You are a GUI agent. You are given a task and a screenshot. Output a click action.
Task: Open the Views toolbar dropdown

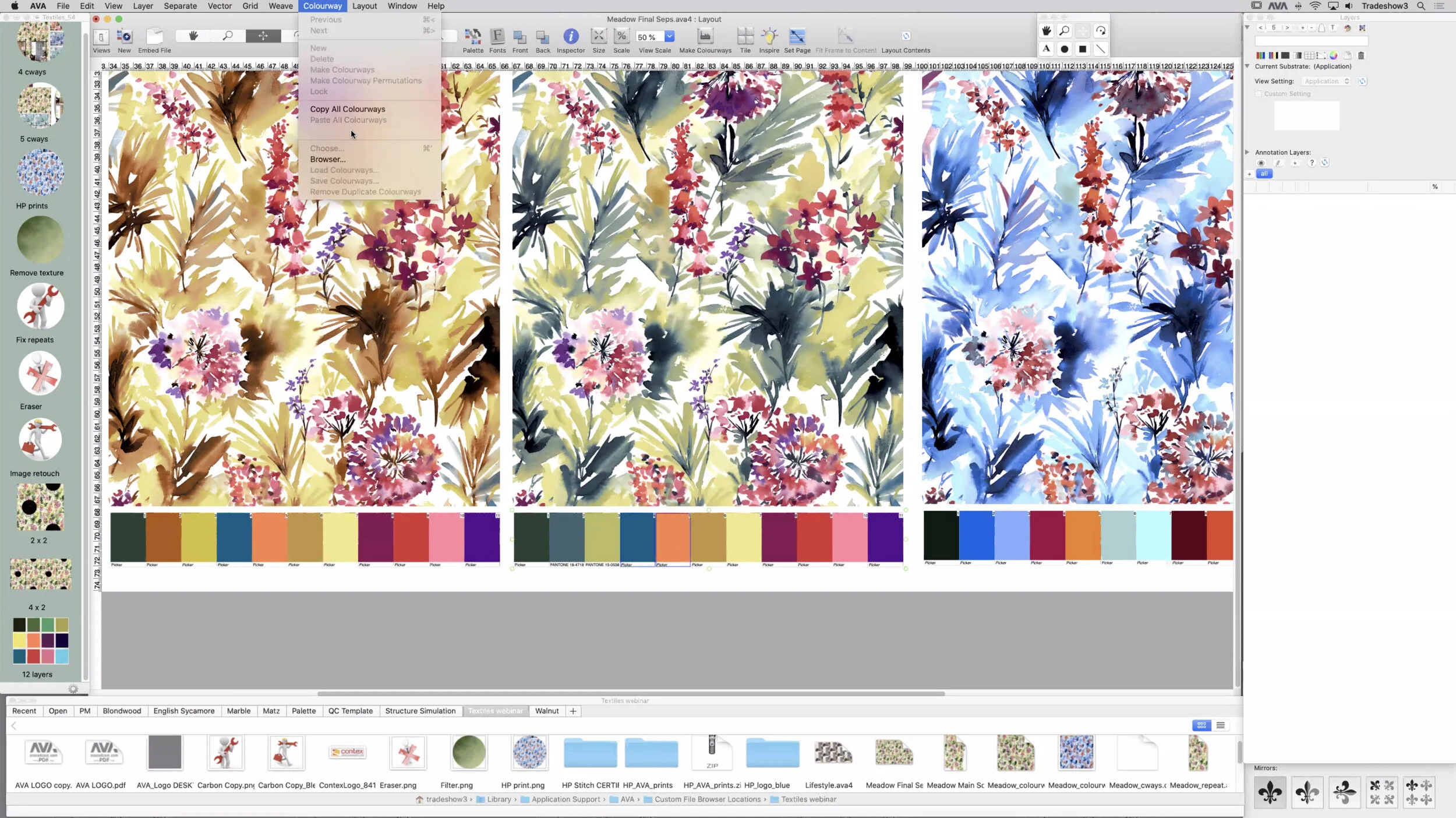[x=101, y=37]
